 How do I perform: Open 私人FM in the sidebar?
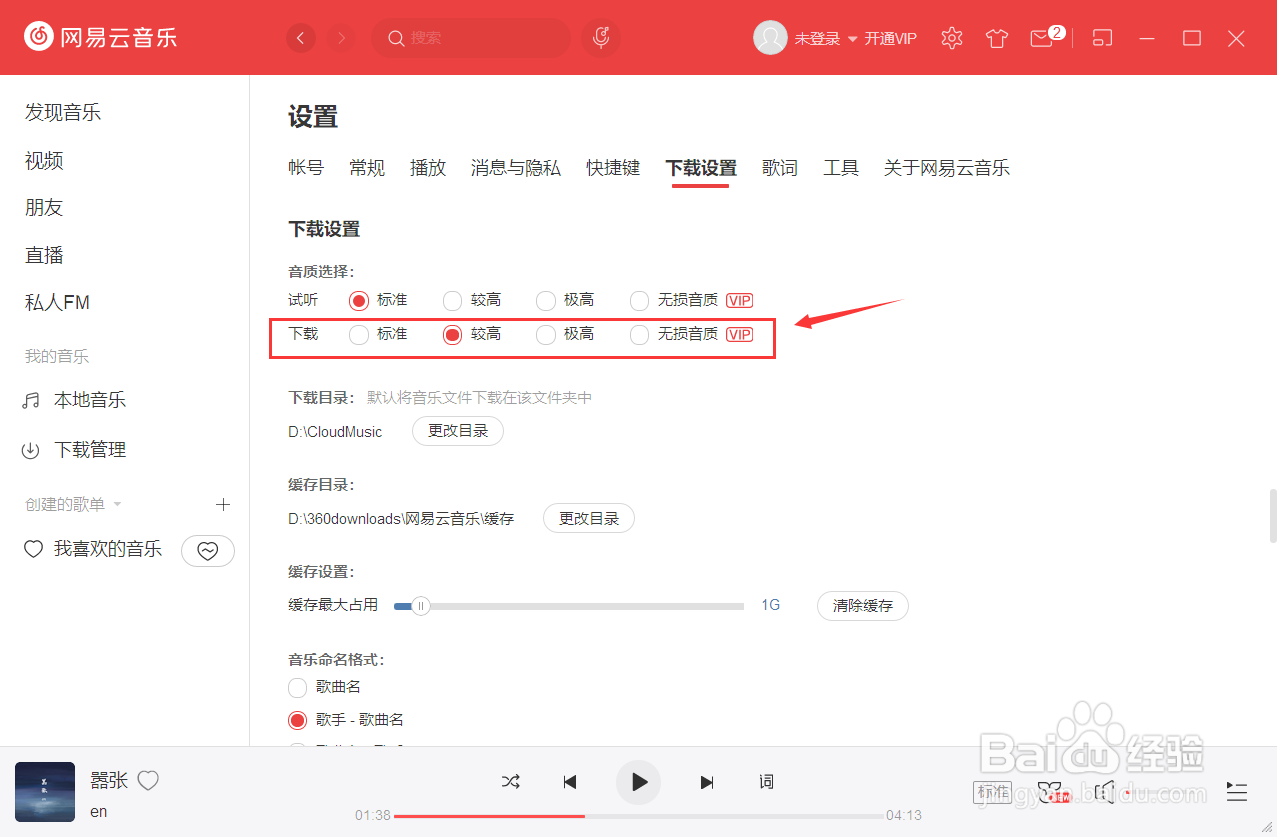[58, 302]
